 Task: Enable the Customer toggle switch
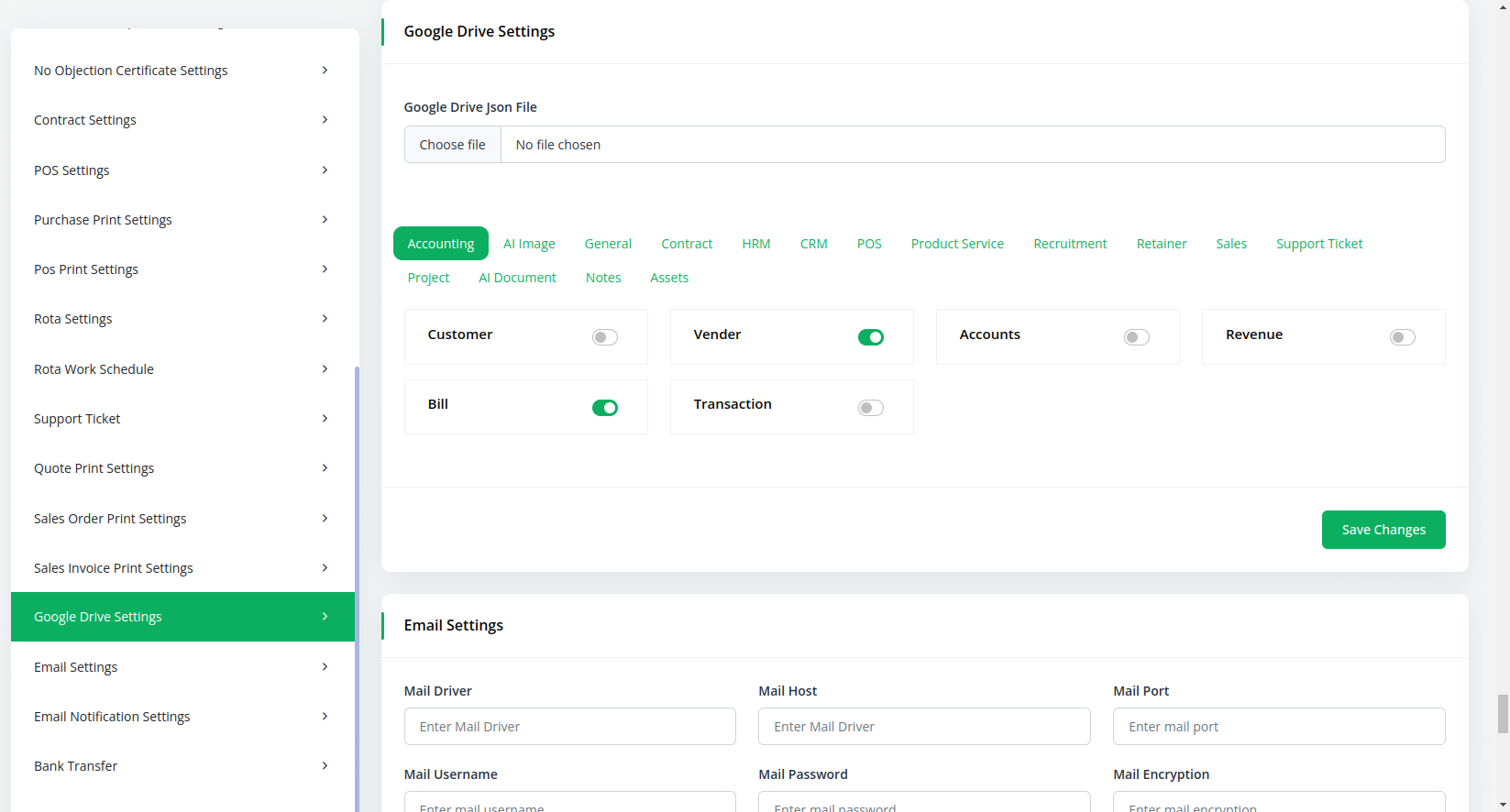(604, 337)
